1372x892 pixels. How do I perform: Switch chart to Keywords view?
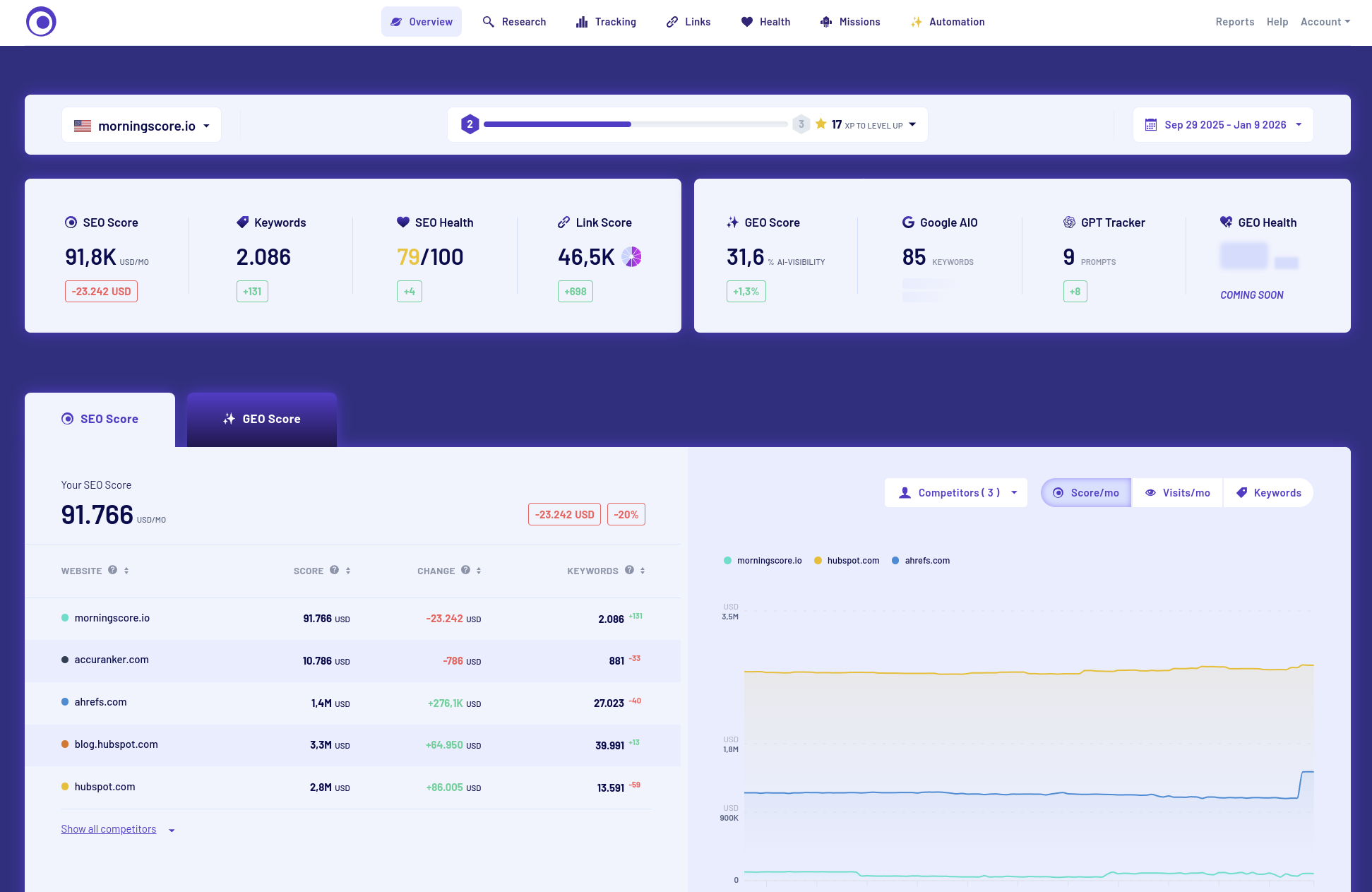[1268, 493]
